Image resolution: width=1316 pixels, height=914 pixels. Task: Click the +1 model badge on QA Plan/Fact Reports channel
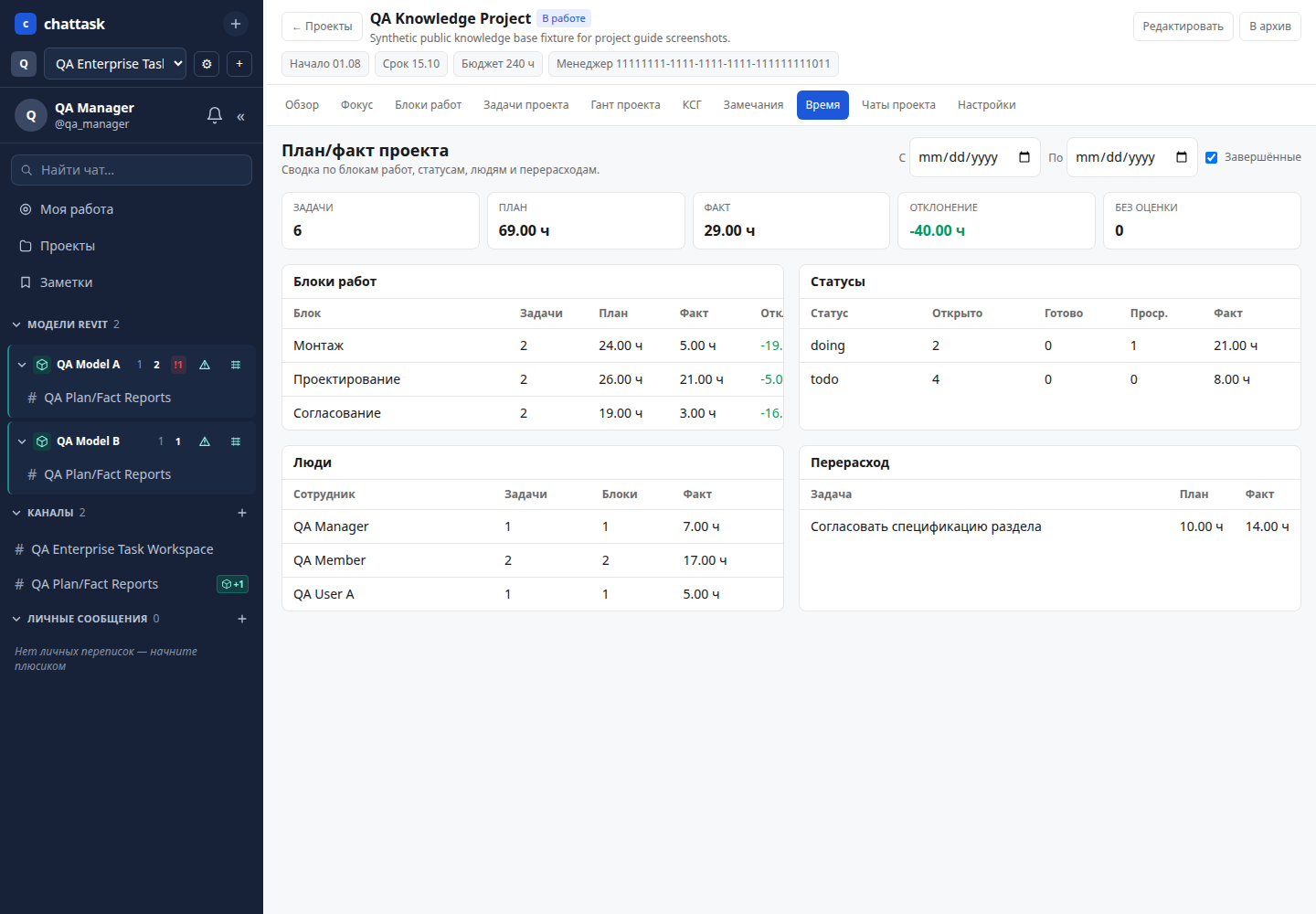click(233, 584)
